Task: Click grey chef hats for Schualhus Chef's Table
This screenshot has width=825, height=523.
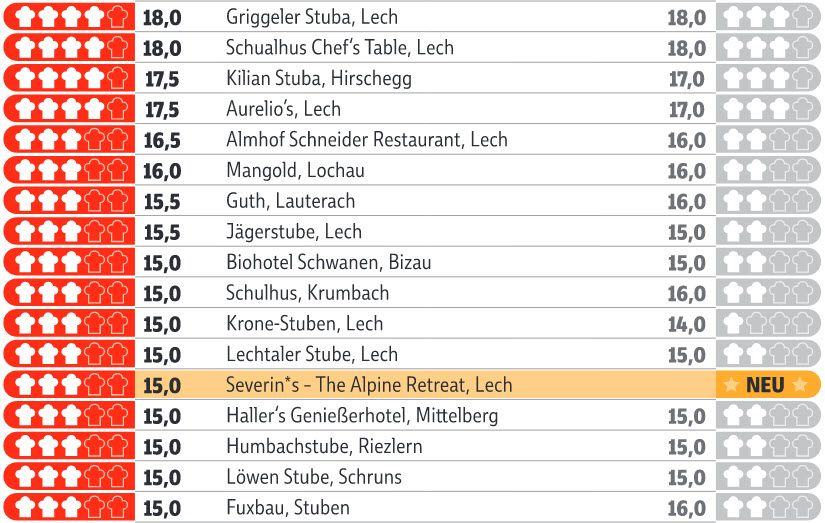Action: coord(768,47)
